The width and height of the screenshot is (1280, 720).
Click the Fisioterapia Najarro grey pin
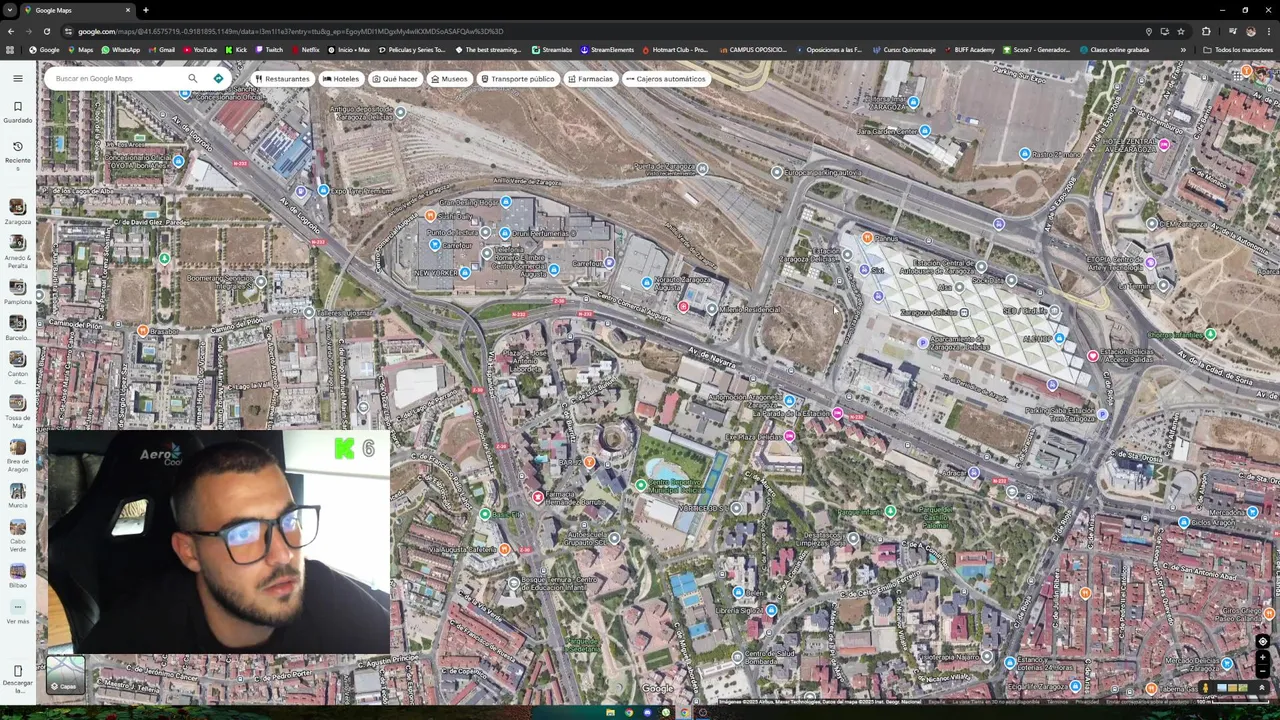click(x=987, y=656)
